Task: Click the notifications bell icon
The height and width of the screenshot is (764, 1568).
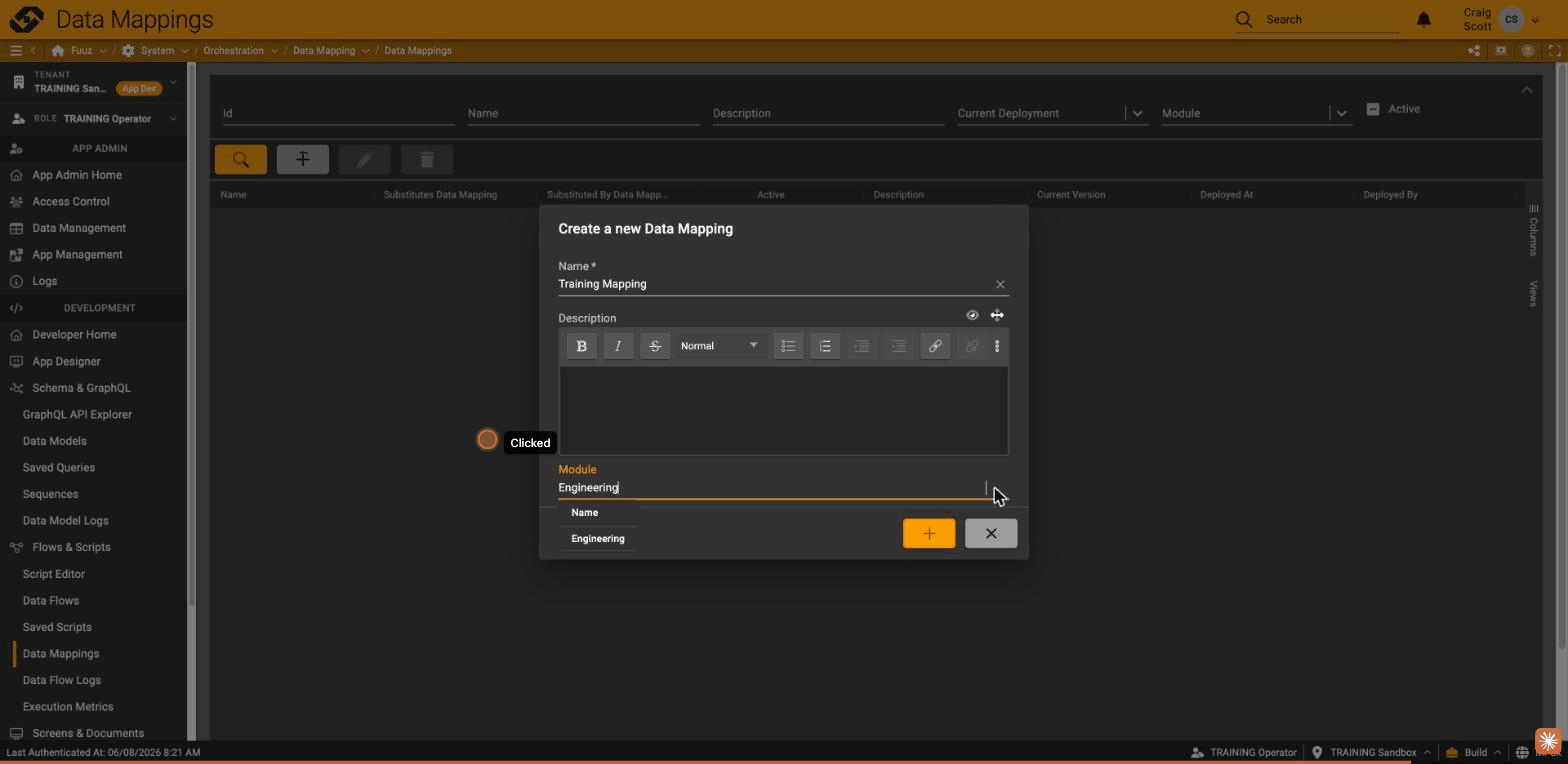Action: (1424, 19)
